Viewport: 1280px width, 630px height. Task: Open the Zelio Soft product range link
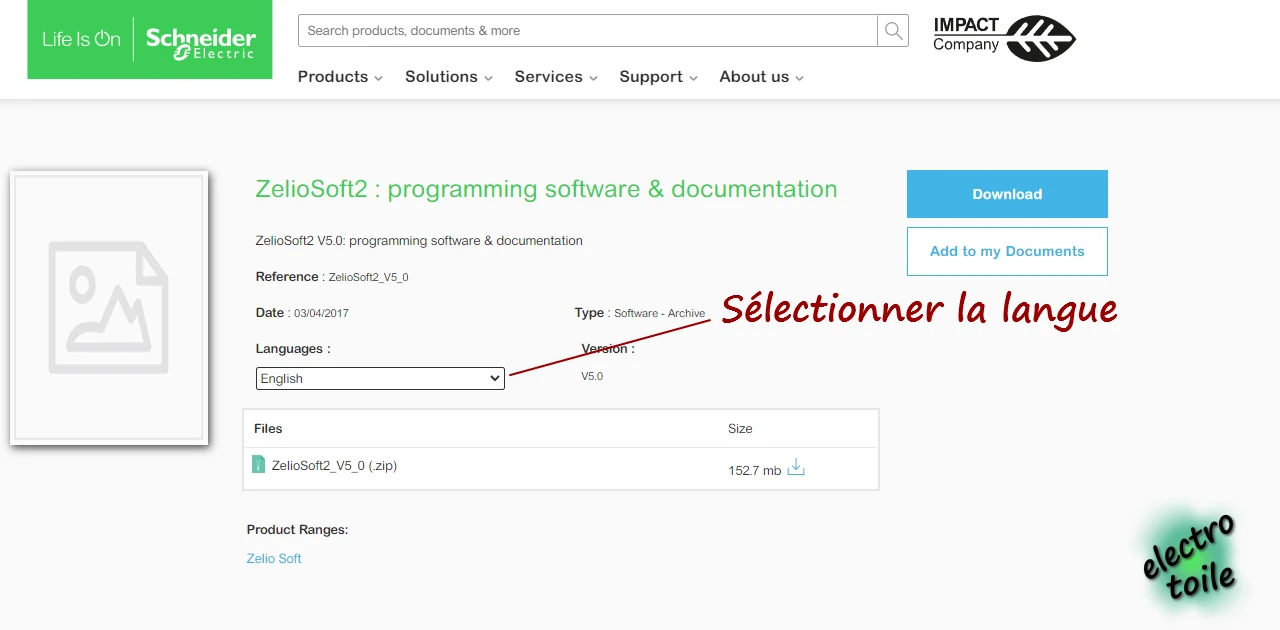(x=274, y=559)
